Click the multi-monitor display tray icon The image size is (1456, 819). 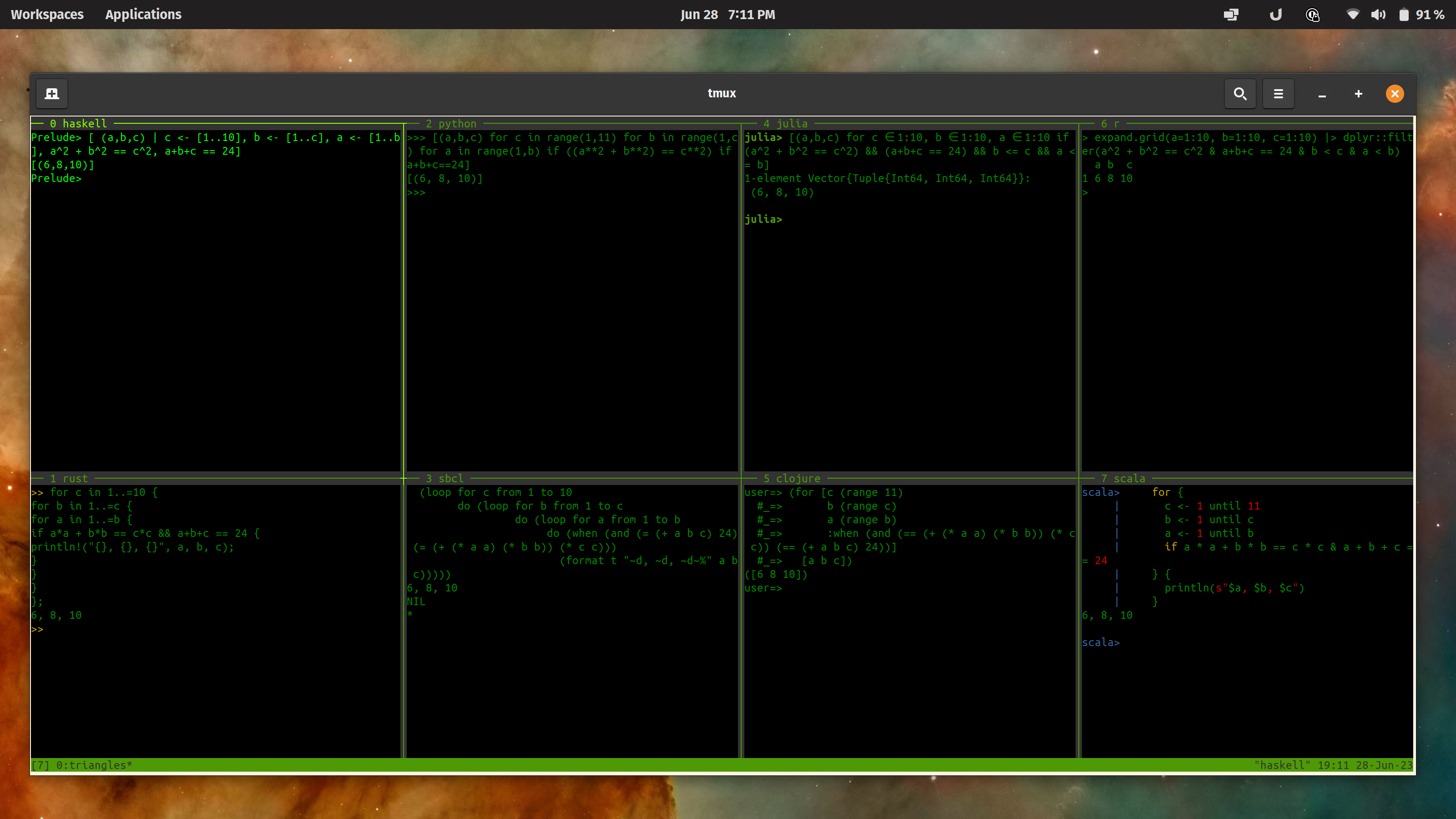click(1231, 15)
